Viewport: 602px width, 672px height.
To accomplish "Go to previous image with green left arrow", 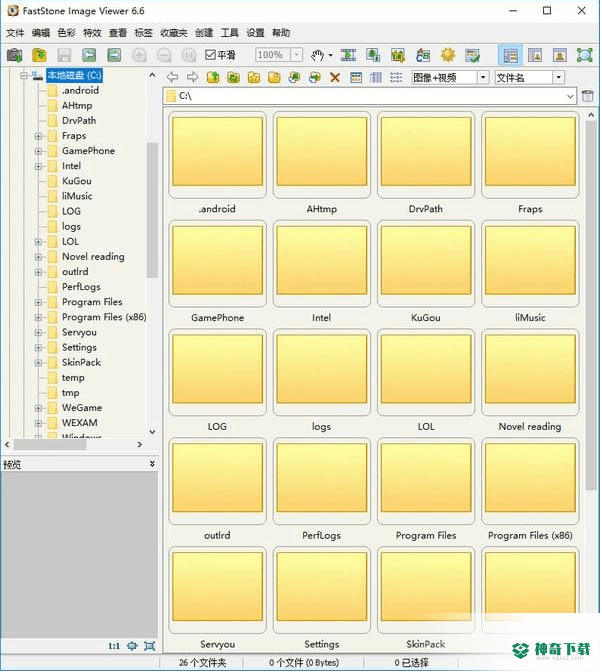I will pos(89,55).
